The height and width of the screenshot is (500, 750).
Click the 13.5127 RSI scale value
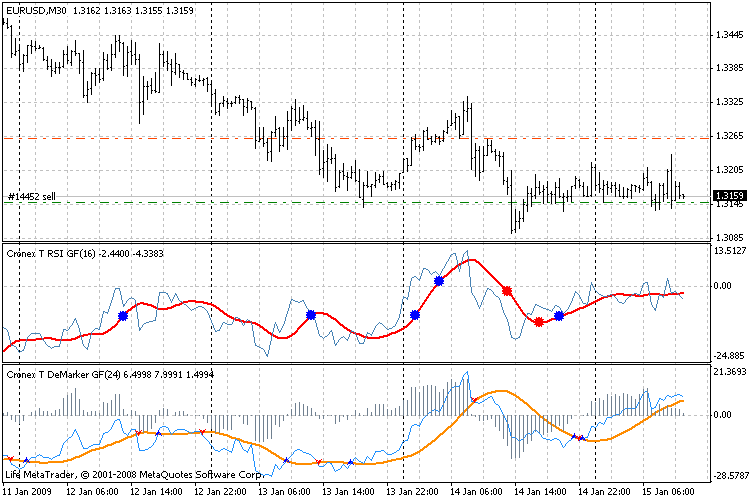[x=727, y=252]
